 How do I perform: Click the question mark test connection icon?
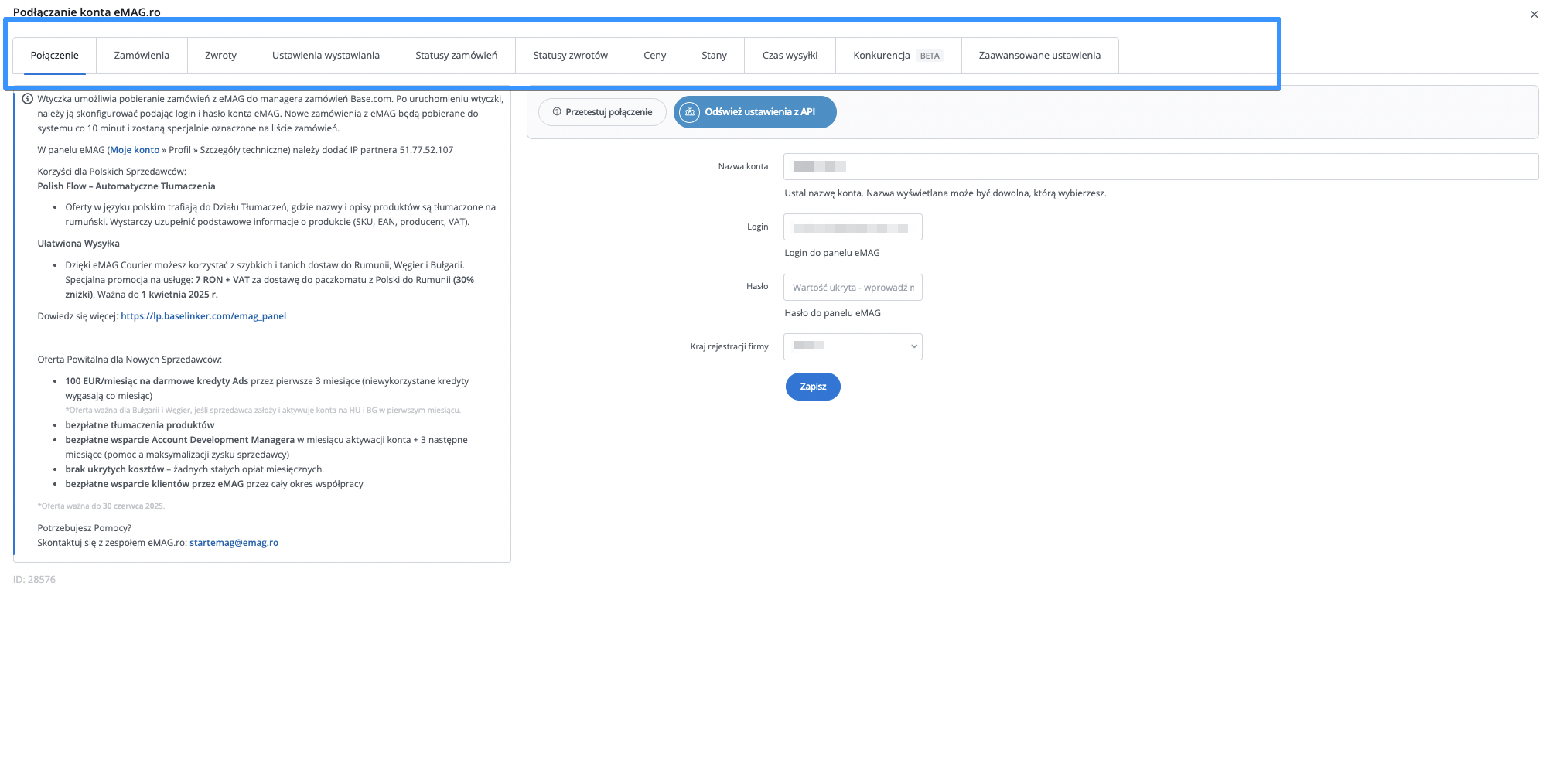[556, 112]
